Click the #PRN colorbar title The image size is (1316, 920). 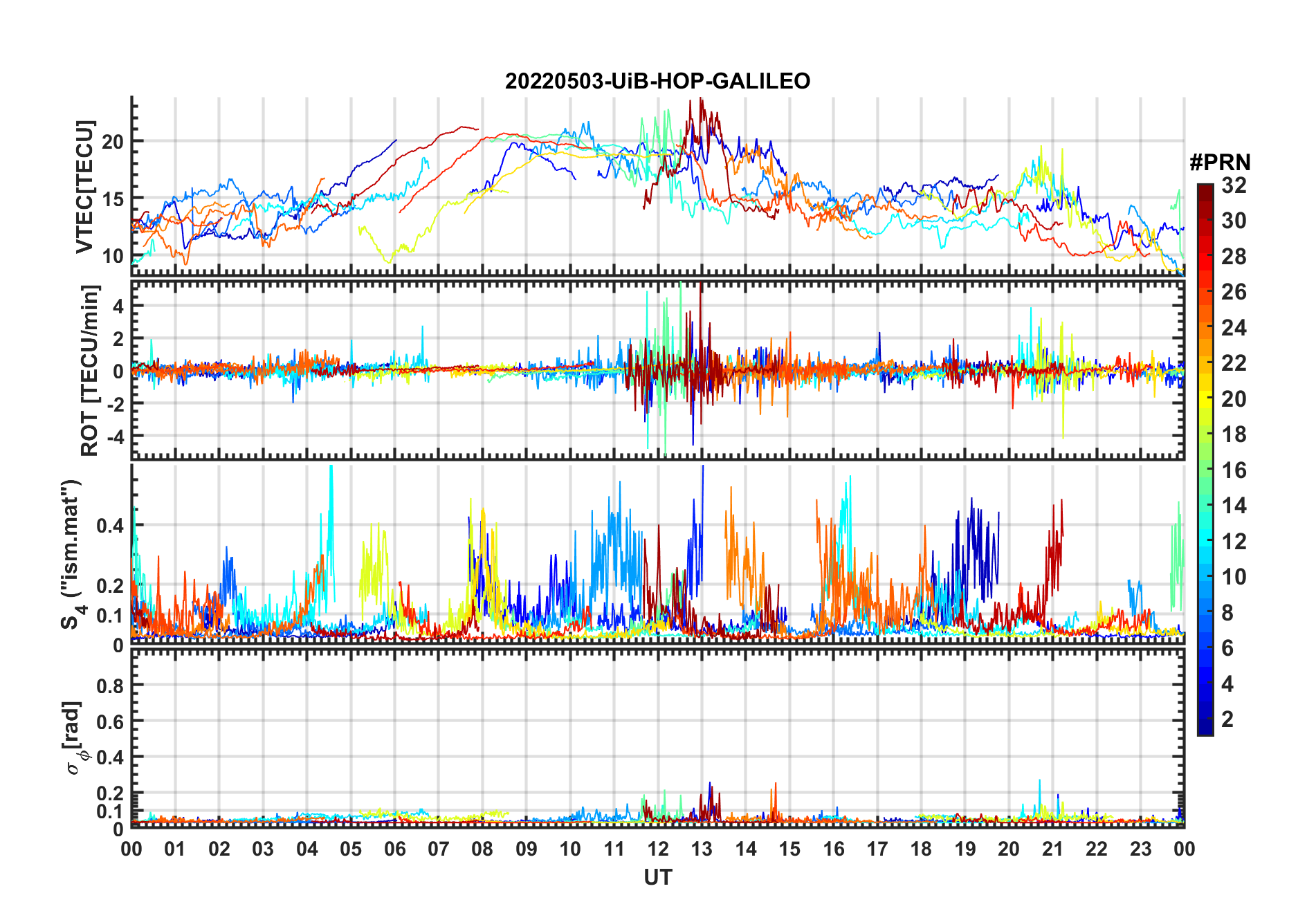click(1220, 163)
